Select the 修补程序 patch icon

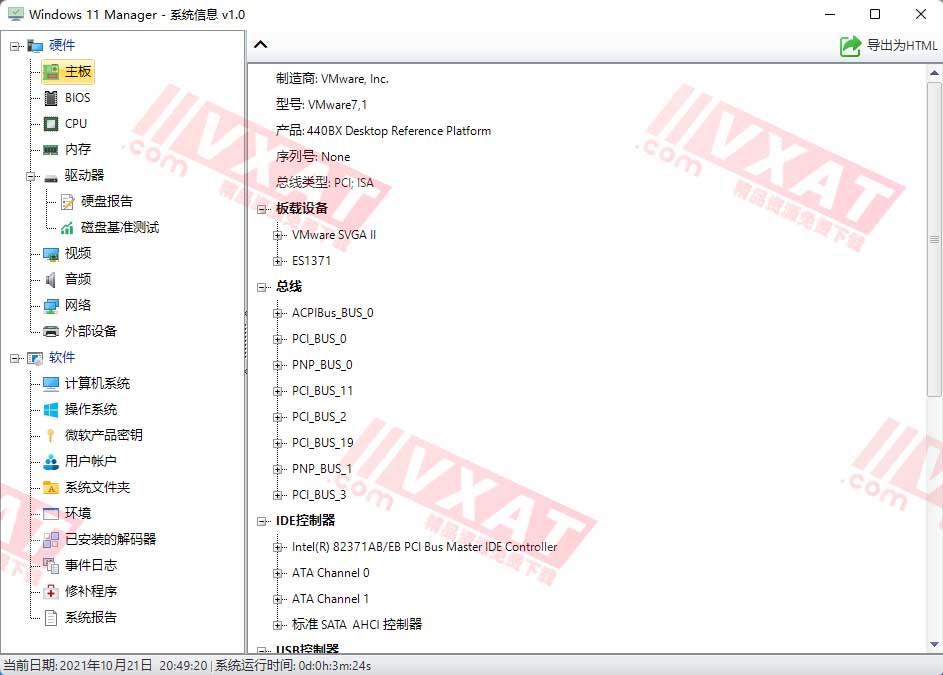pyautogui.click(x=51, y=591)
